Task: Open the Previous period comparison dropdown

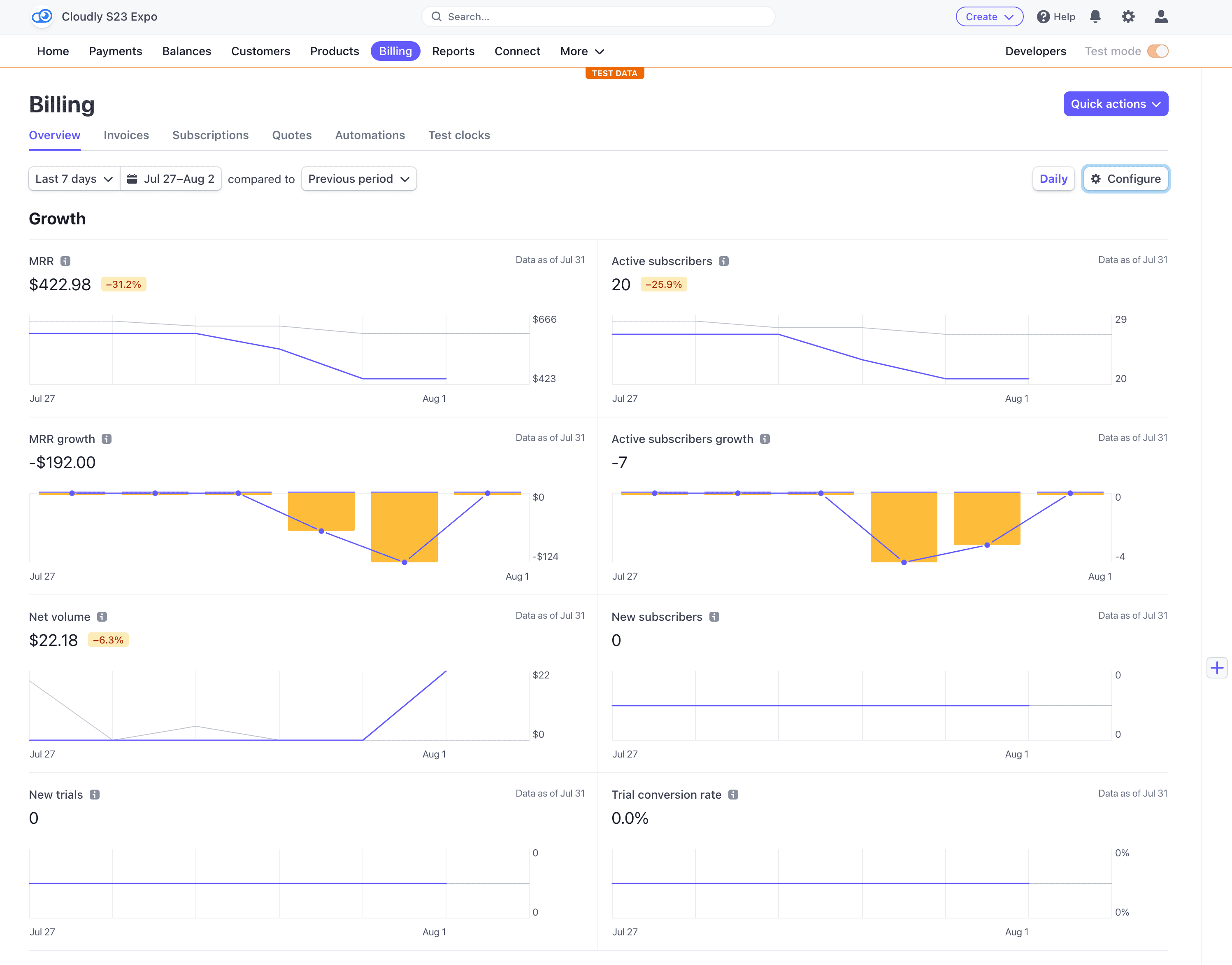Action: (358, 179)
